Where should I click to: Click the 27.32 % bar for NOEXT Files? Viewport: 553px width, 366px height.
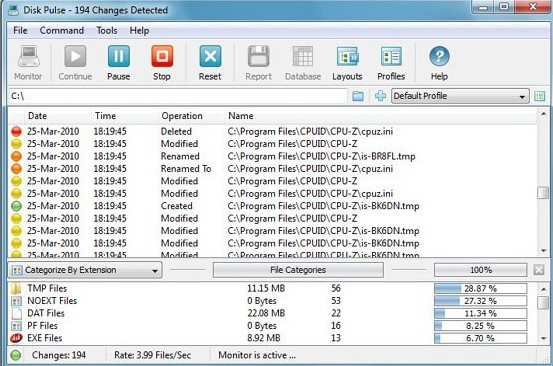pos(480,301)
